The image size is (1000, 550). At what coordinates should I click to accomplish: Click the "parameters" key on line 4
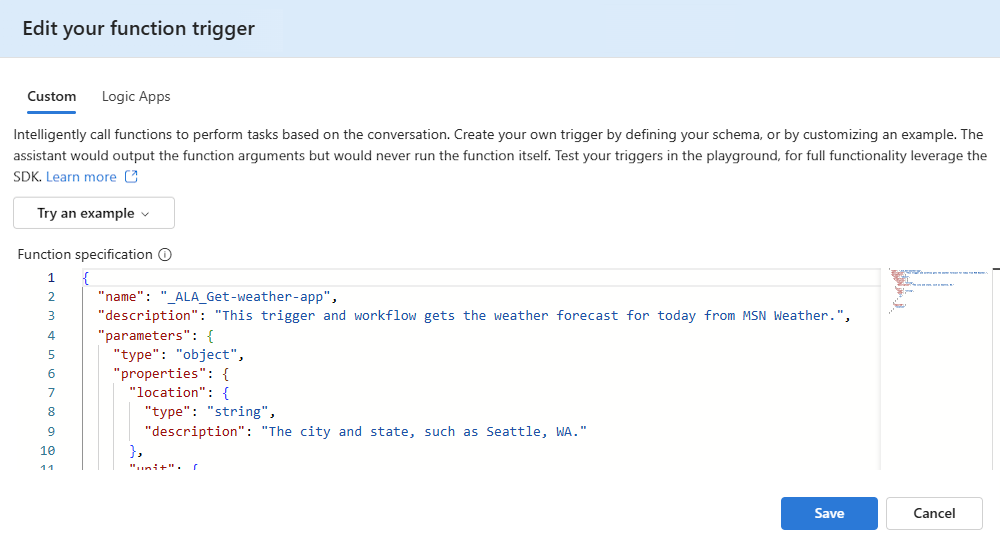(144, 336)
